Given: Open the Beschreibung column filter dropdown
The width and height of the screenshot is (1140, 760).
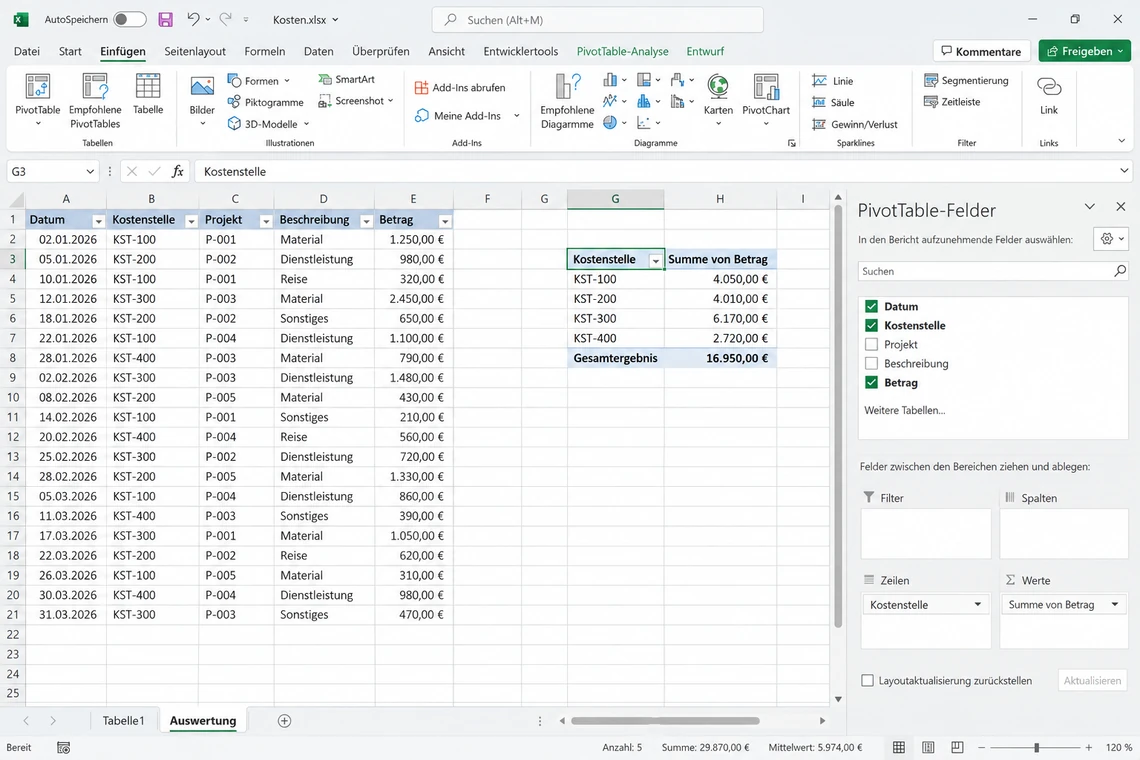Looking at the screenshot, I should 366,221.
